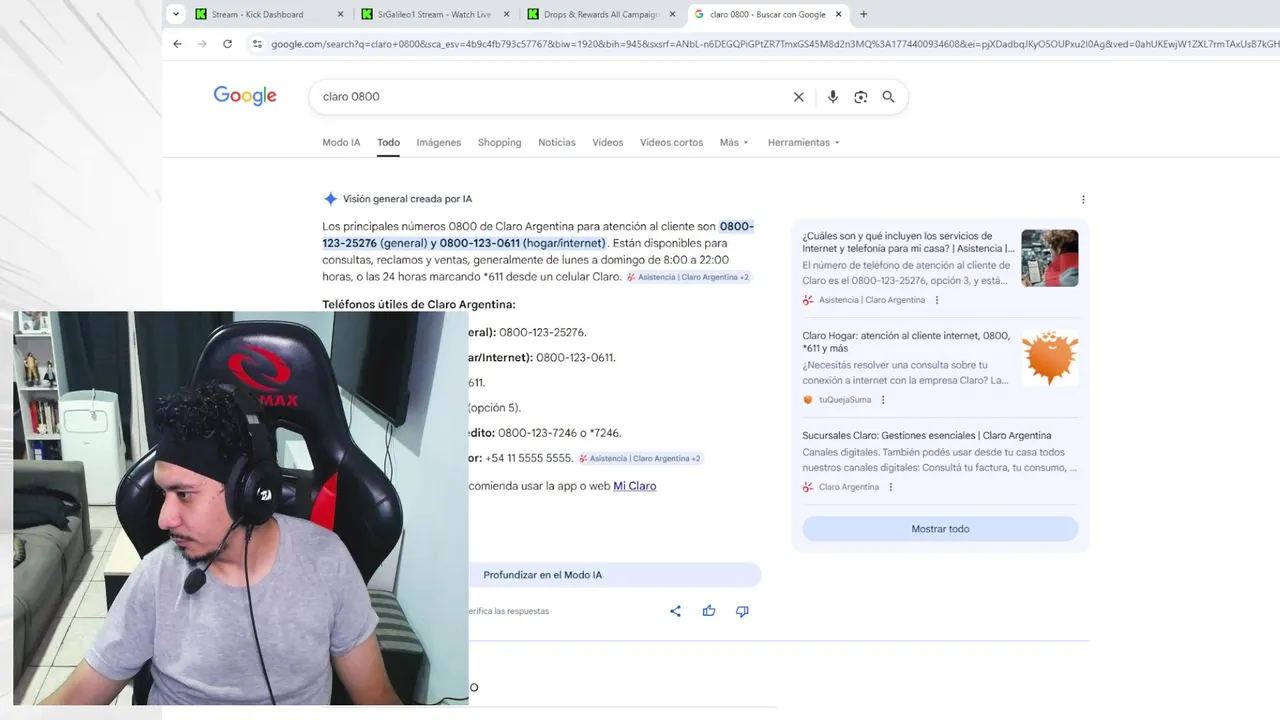1280x720 pixels.
Task: Go to Google home via logo
Action: click(x=245, y=96)
